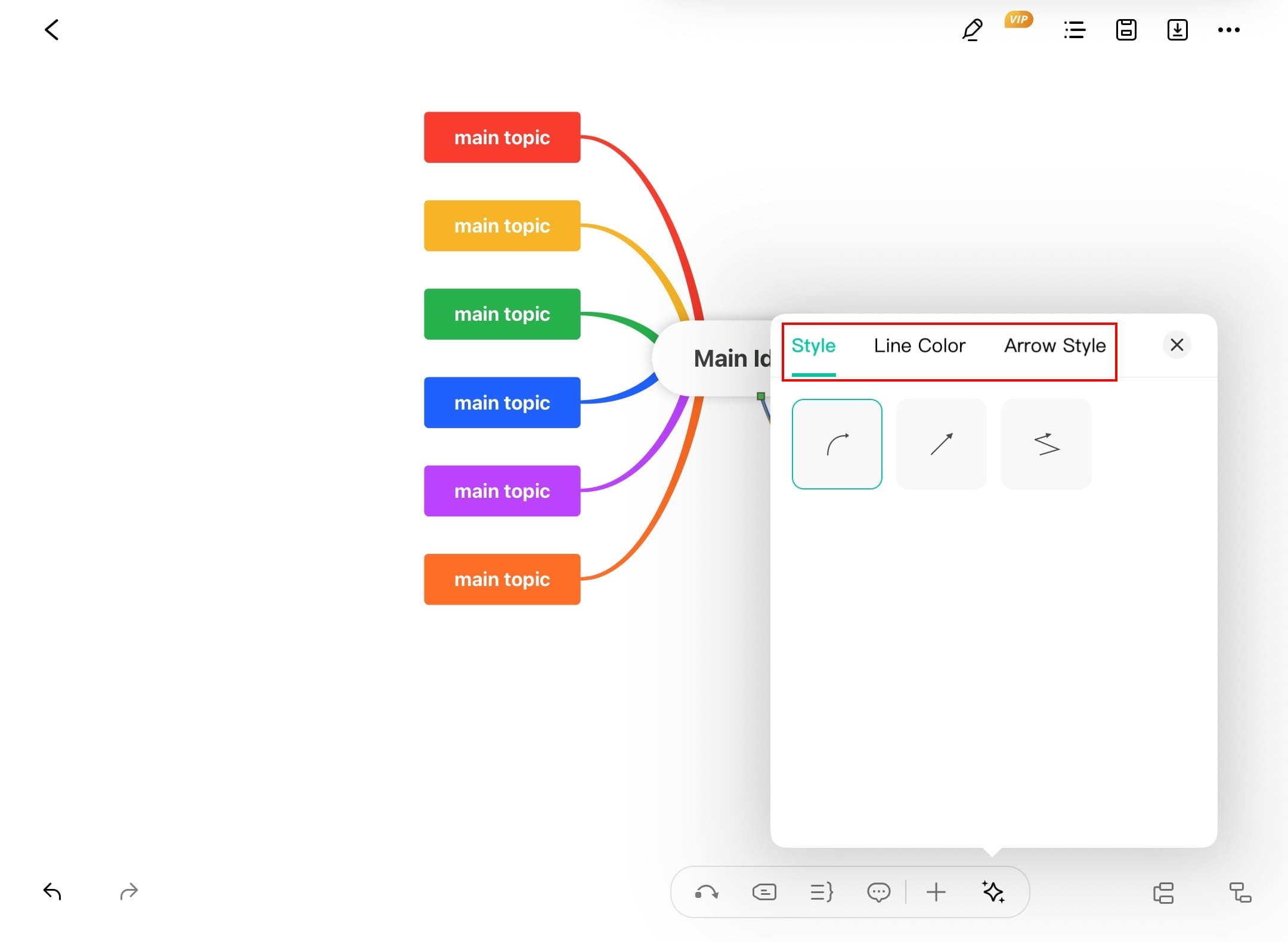1288x942 pixels.
Task: Choose the straight arrow line style
Action: (941, 444)
